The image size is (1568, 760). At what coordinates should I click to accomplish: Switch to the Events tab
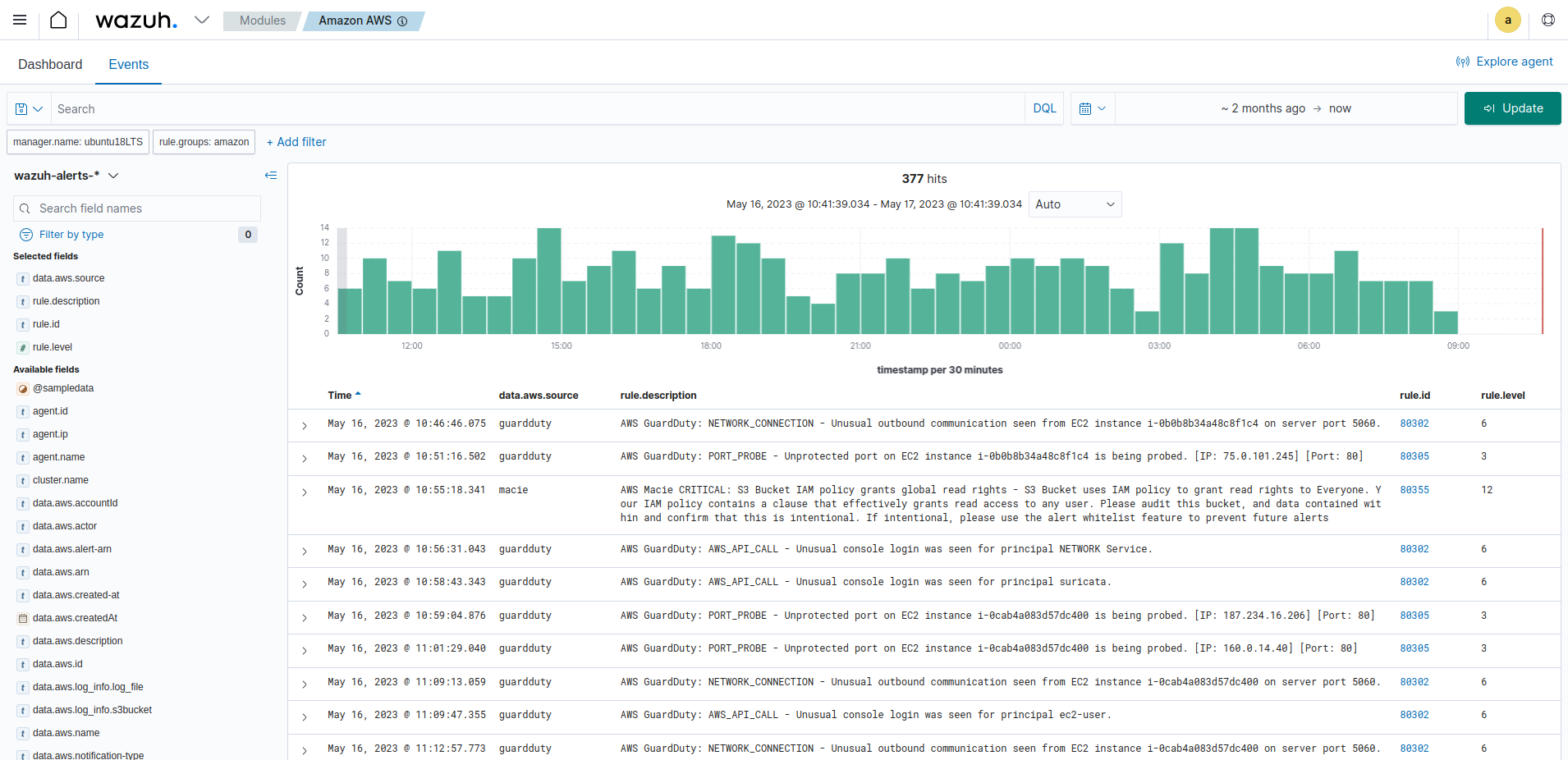tap(129, 64)
